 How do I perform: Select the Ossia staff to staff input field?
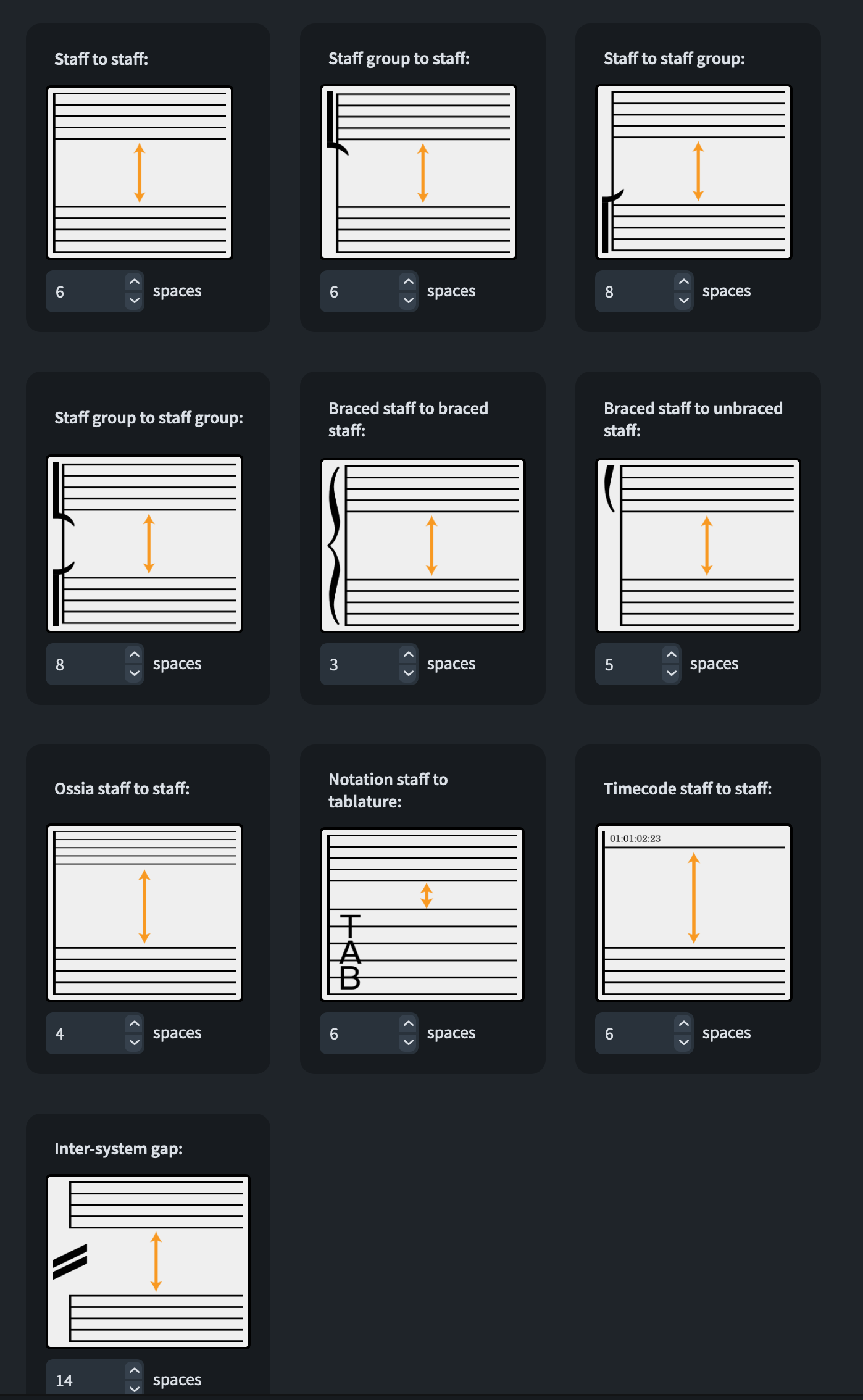tap(86, 1033)
